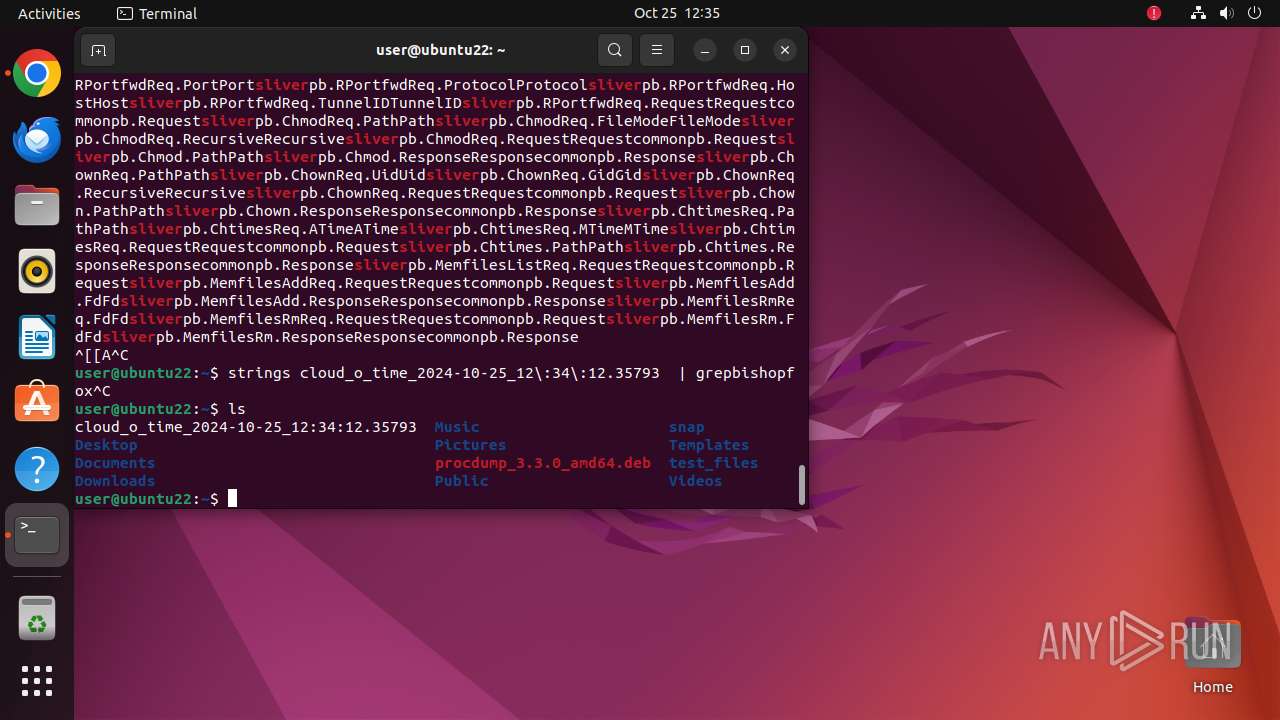The width and height of the screenshot is (1280, 720).
Task: Open the Home desktop folder
Action: coord(1212,655)
